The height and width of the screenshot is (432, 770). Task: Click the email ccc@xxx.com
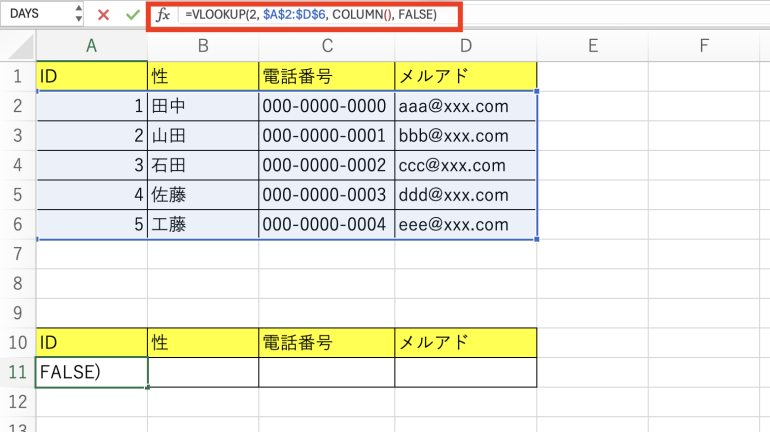(x=466, y=165)
